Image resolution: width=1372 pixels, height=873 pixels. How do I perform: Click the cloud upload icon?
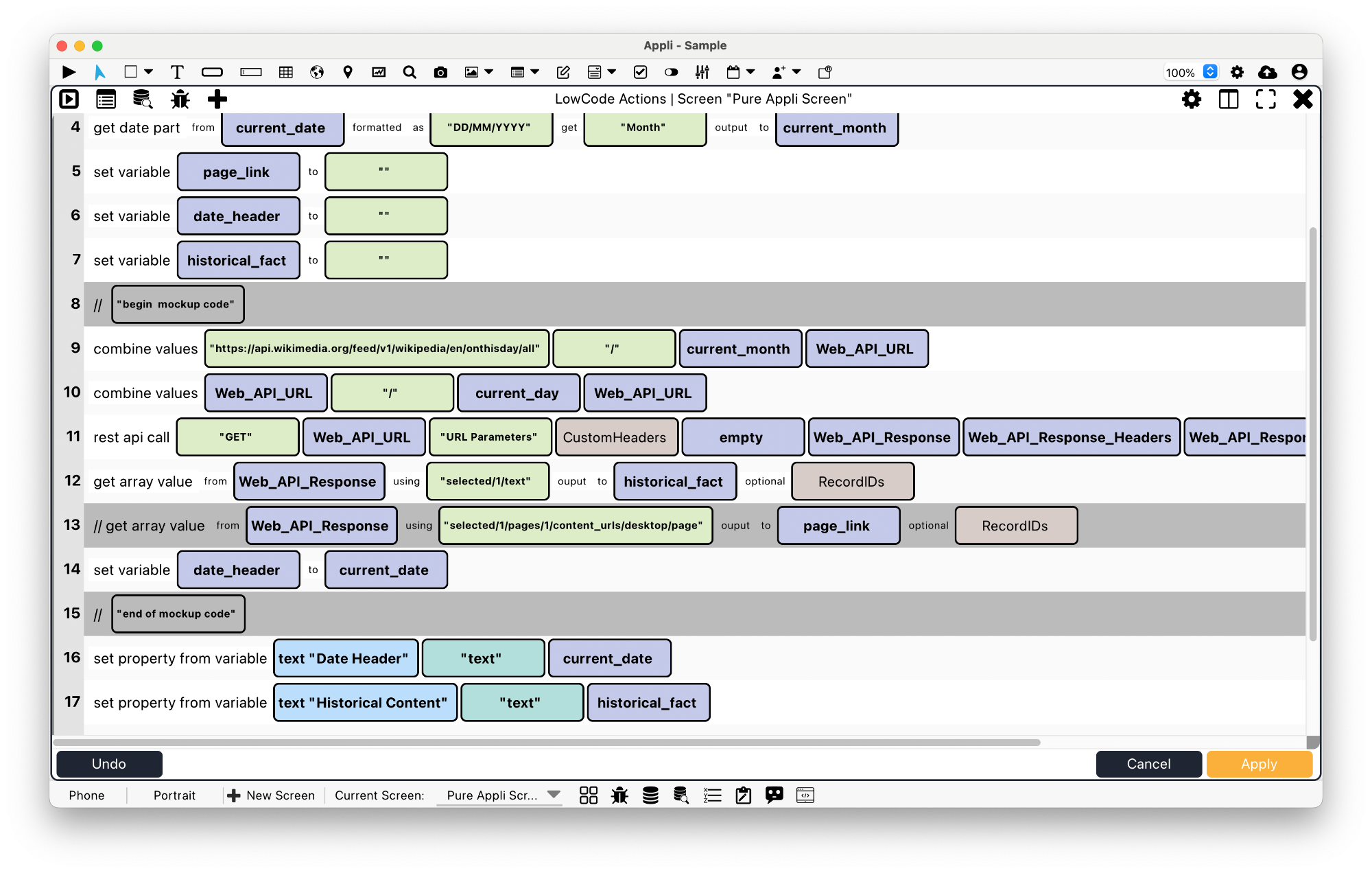tap(1268, 72)
